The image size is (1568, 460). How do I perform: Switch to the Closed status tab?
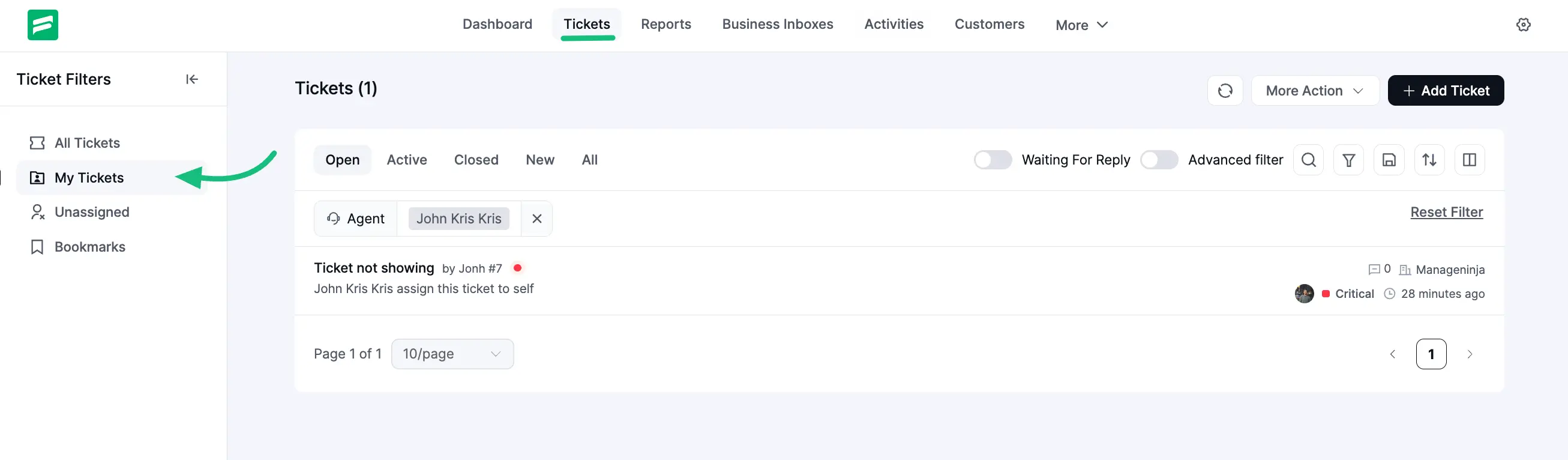(476, 160)
